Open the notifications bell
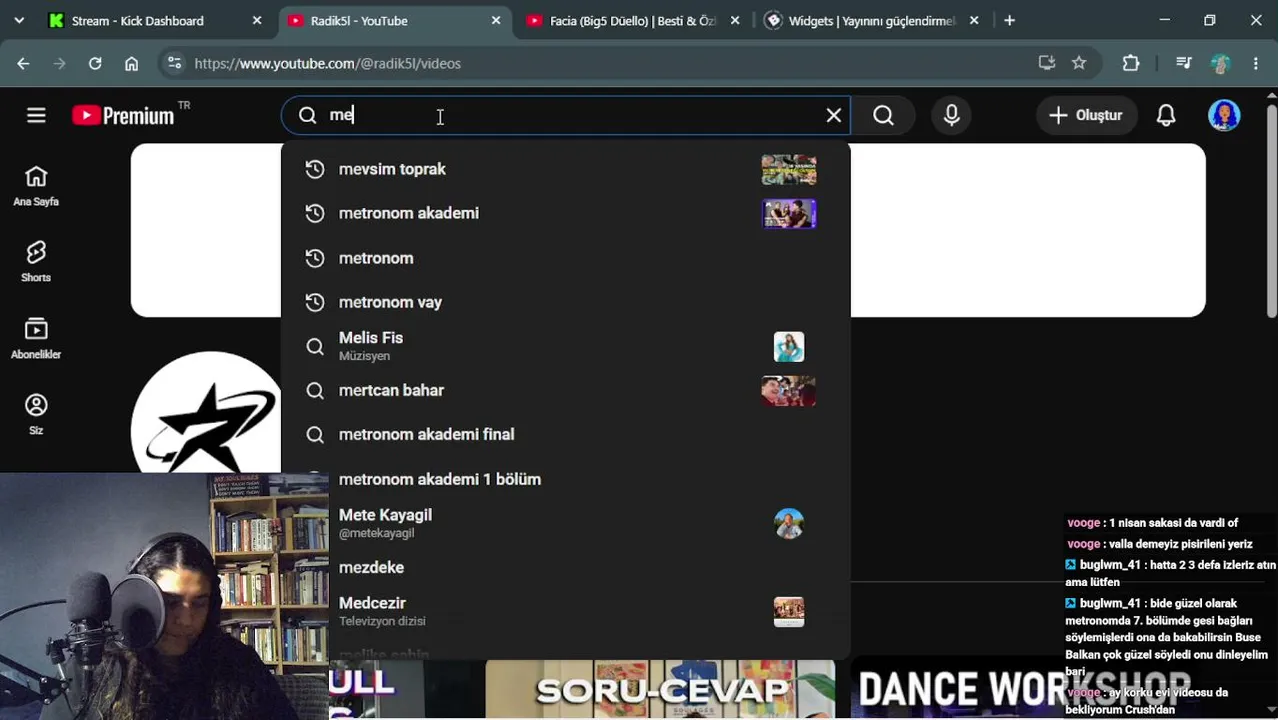Viewport: 1278px width, 720px height. click(x=1166, y=115)
